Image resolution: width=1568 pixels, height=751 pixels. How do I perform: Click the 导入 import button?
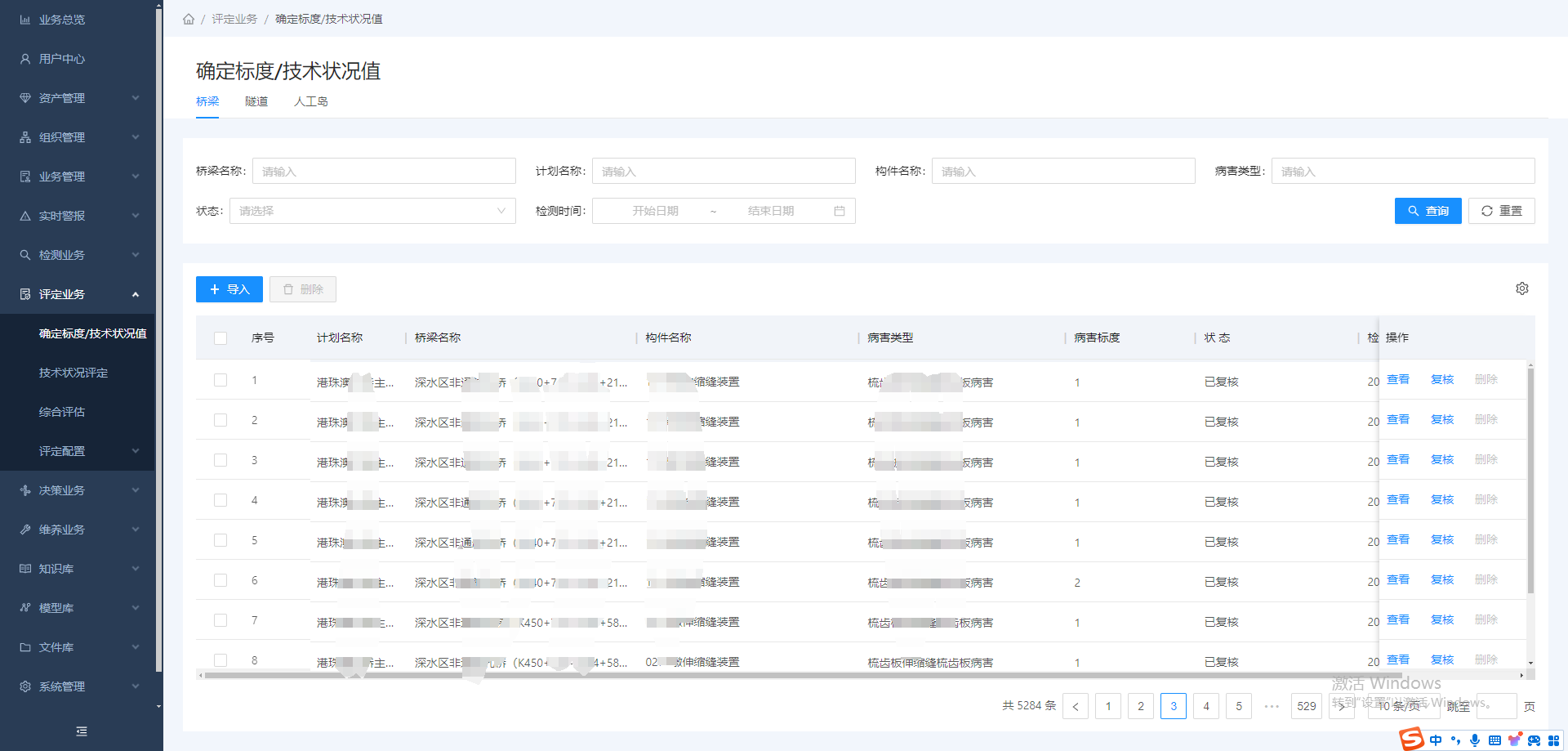click(229, 289)
